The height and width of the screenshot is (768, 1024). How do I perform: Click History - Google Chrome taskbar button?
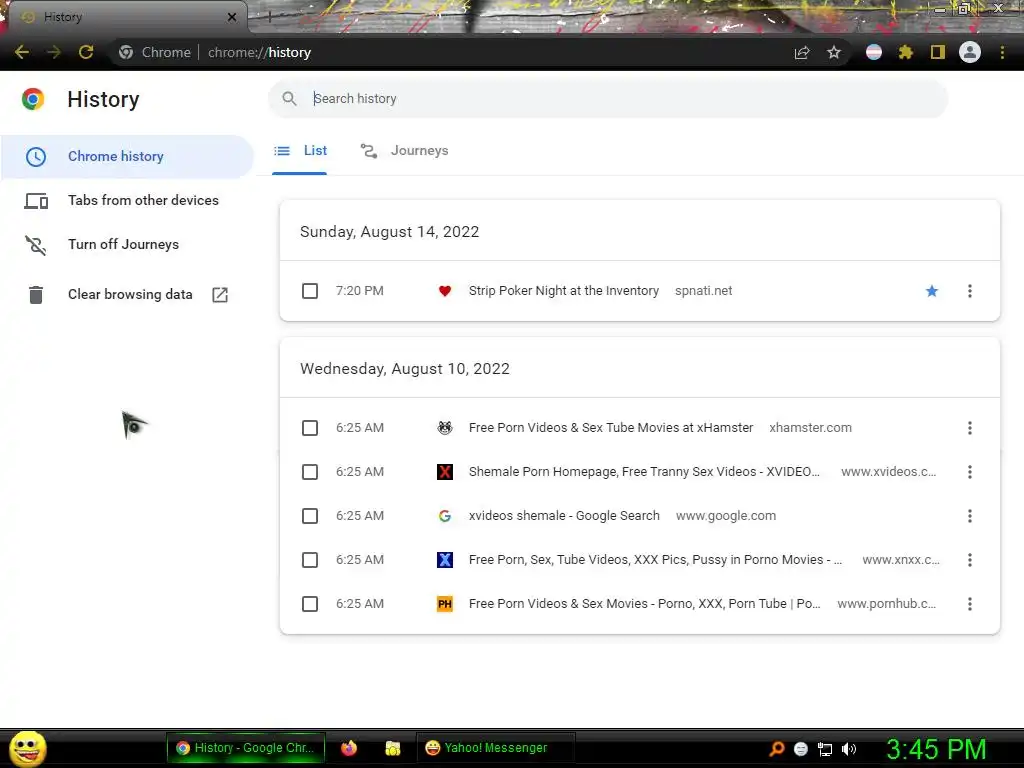246,748
